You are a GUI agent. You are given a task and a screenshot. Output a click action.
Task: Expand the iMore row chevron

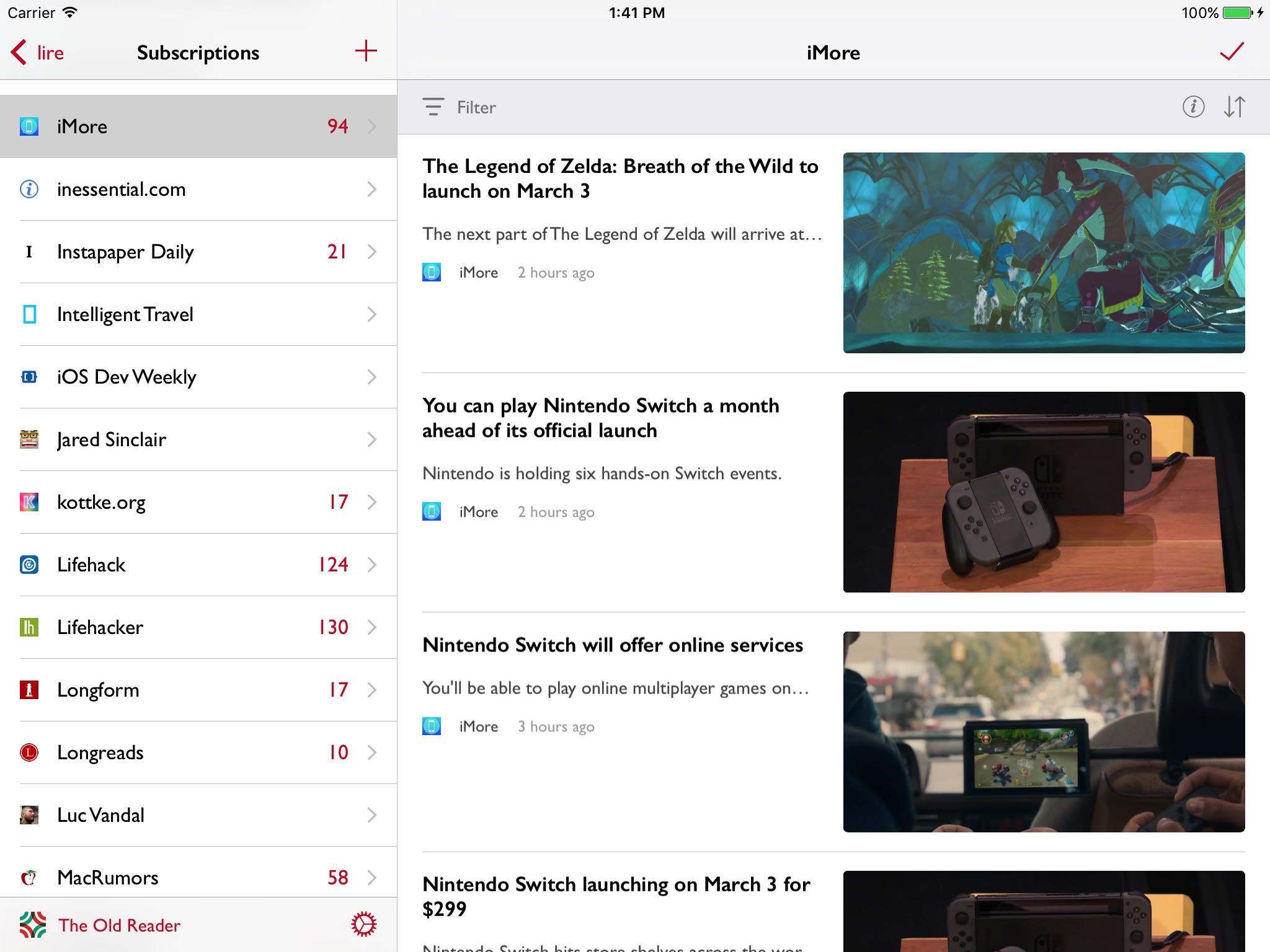(x=372, y=126)
